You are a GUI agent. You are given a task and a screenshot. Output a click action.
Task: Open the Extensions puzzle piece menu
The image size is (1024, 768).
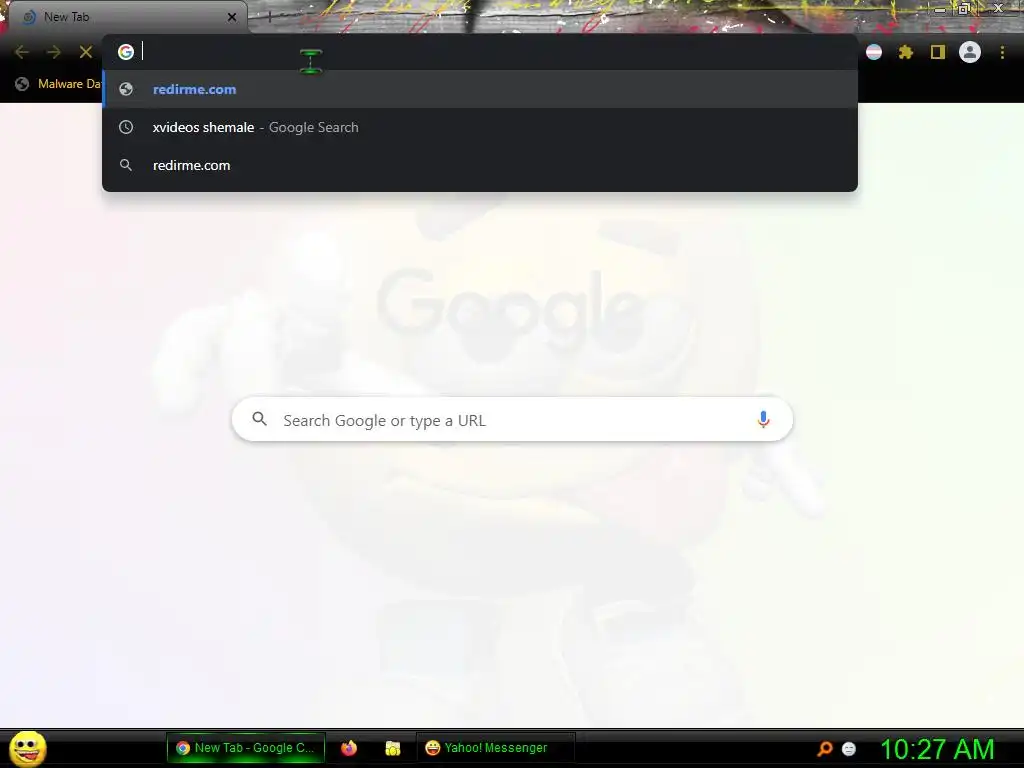[x=905, y=52]
